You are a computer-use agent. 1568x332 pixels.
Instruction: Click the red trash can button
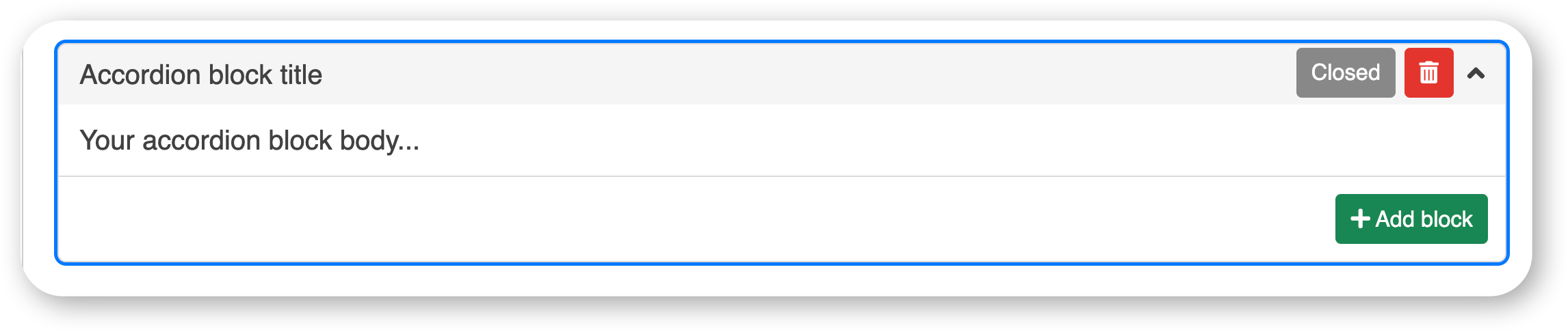tap(1428, 72)
